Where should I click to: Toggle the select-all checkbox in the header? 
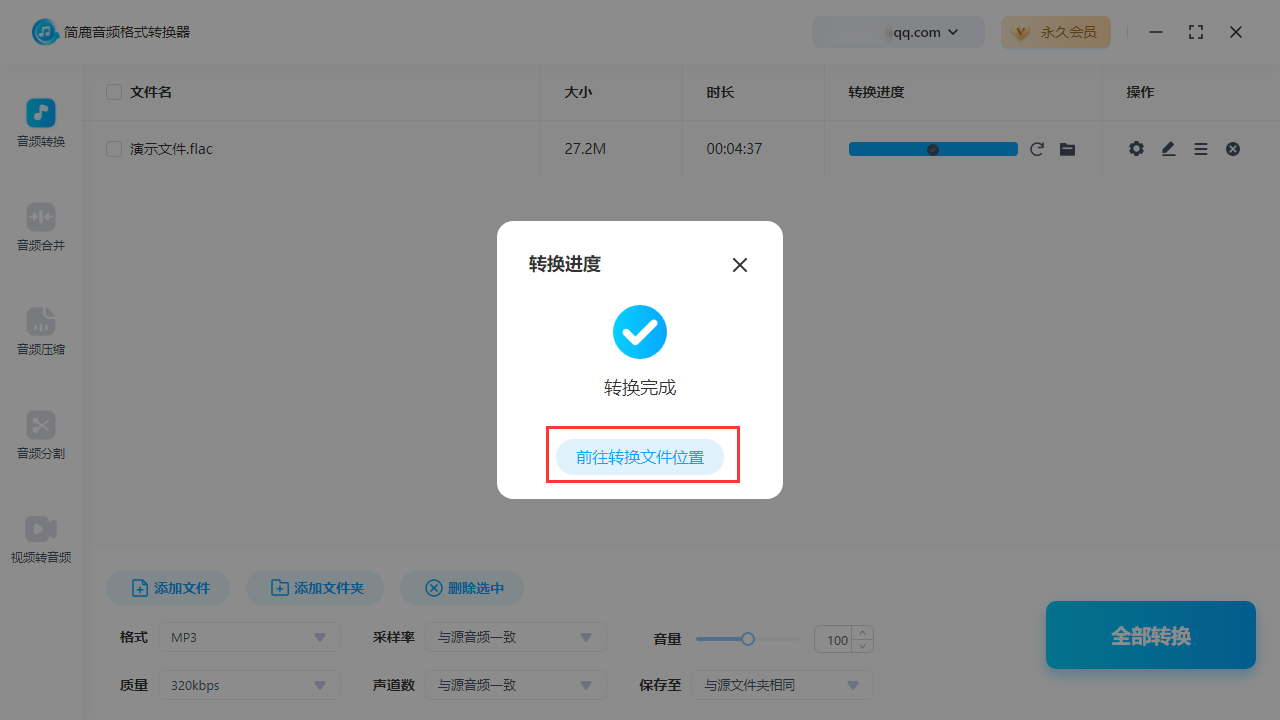click(x=113, y=91)
